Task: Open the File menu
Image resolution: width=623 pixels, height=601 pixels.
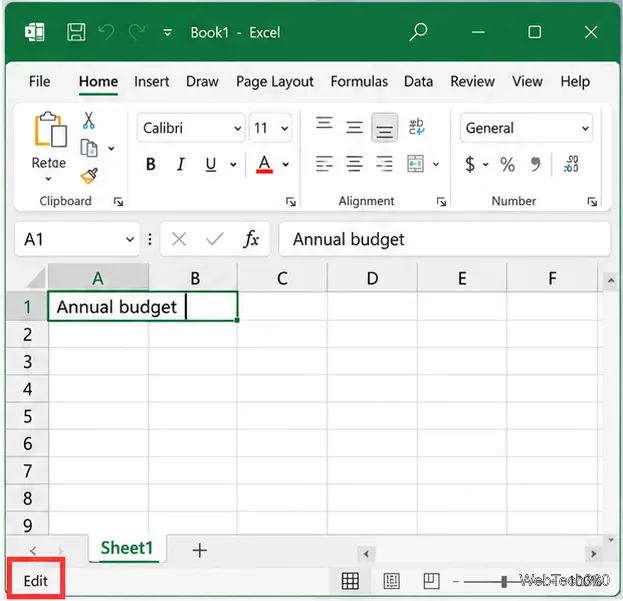Action: 39,81
